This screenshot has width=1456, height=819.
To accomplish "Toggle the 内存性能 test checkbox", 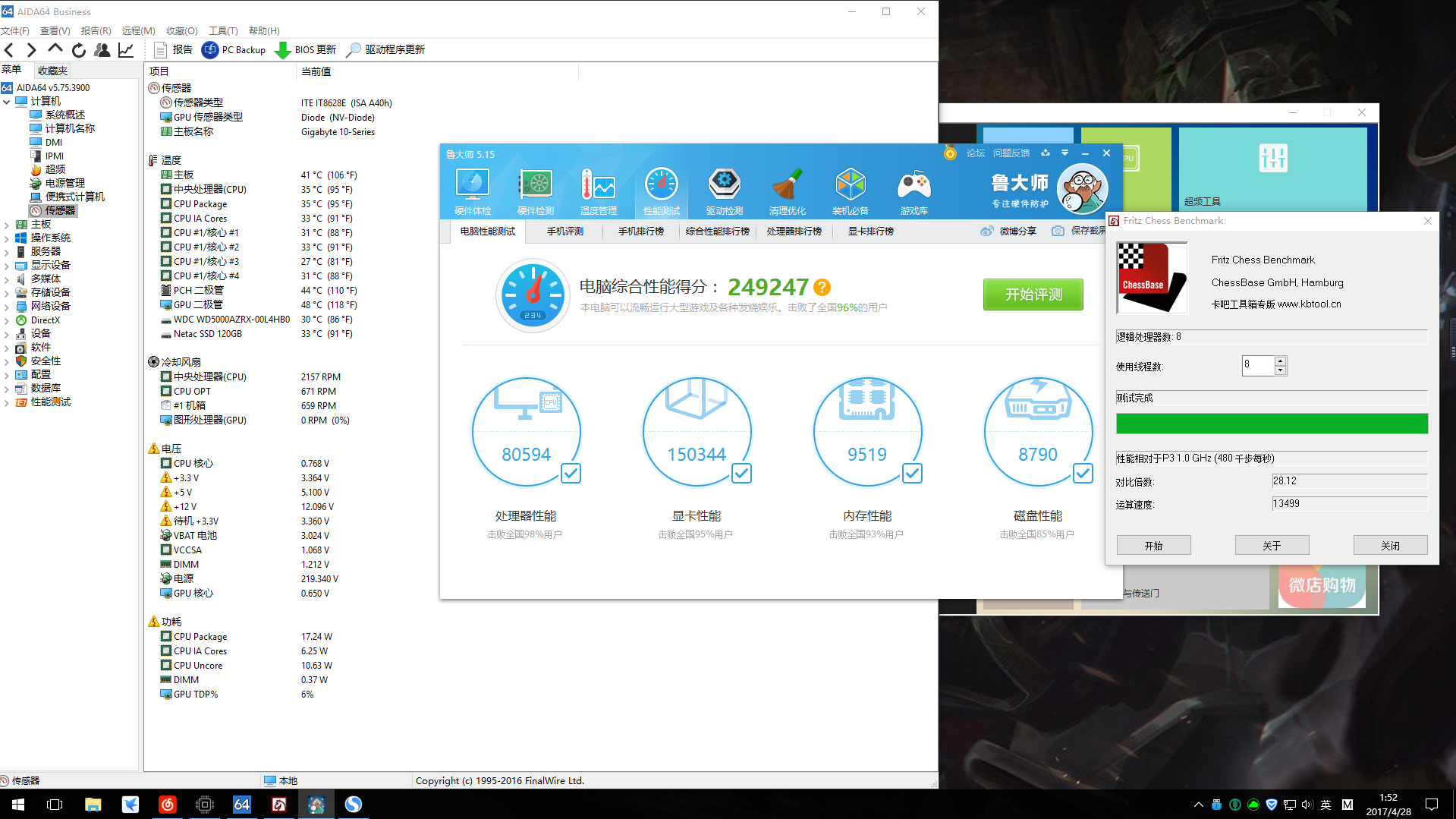I will pyautogui.click(x=912, y=474).
